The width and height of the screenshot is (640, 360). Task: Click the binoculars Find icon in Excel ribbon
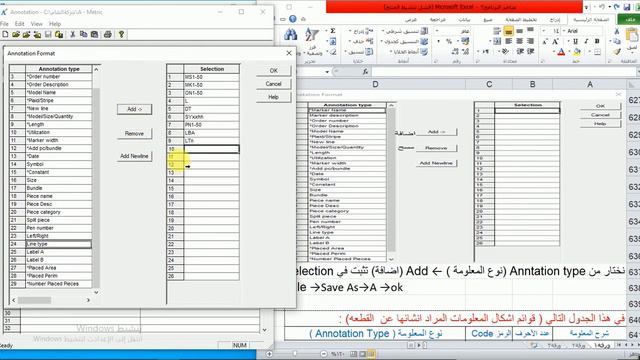coord(291,35)
